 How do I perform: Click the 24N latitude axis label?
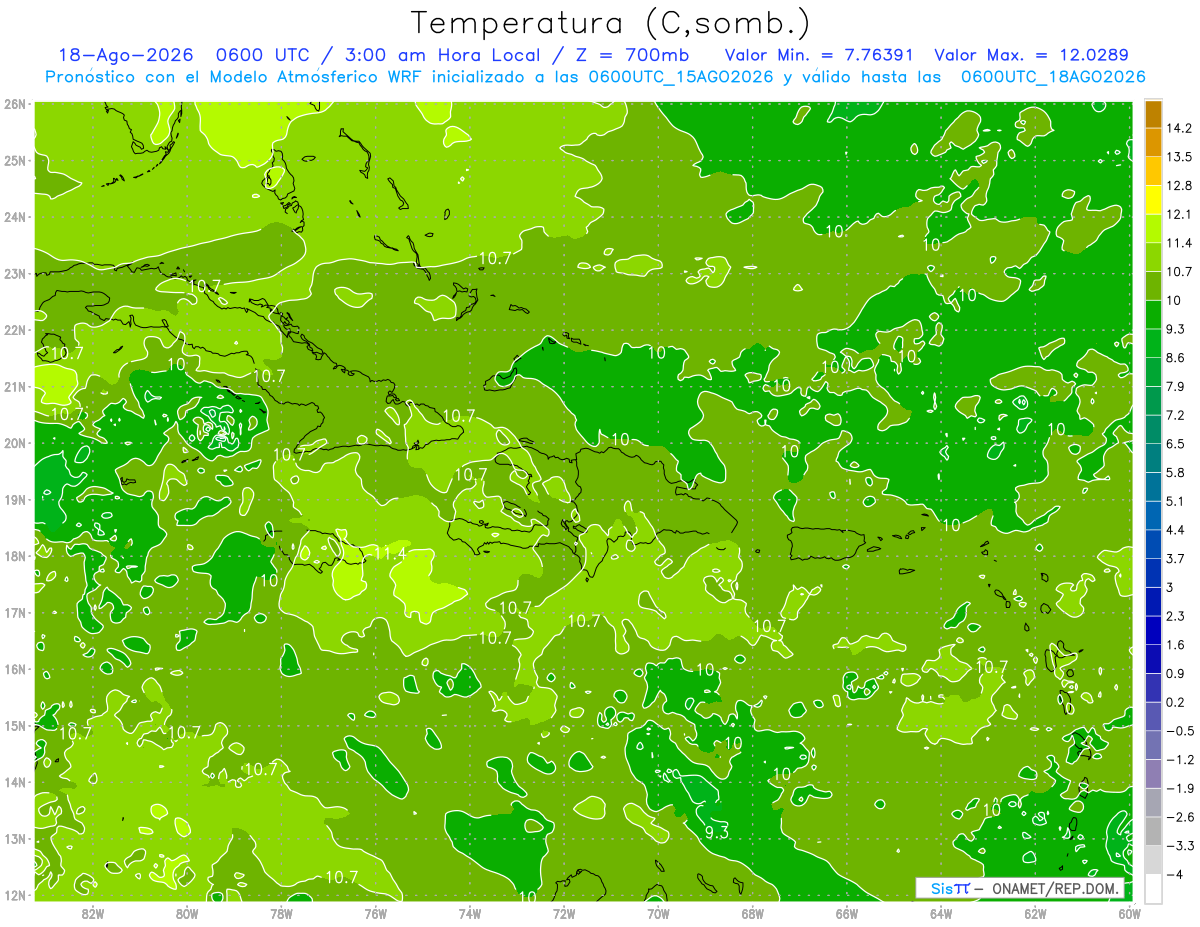tap(14, 217)
